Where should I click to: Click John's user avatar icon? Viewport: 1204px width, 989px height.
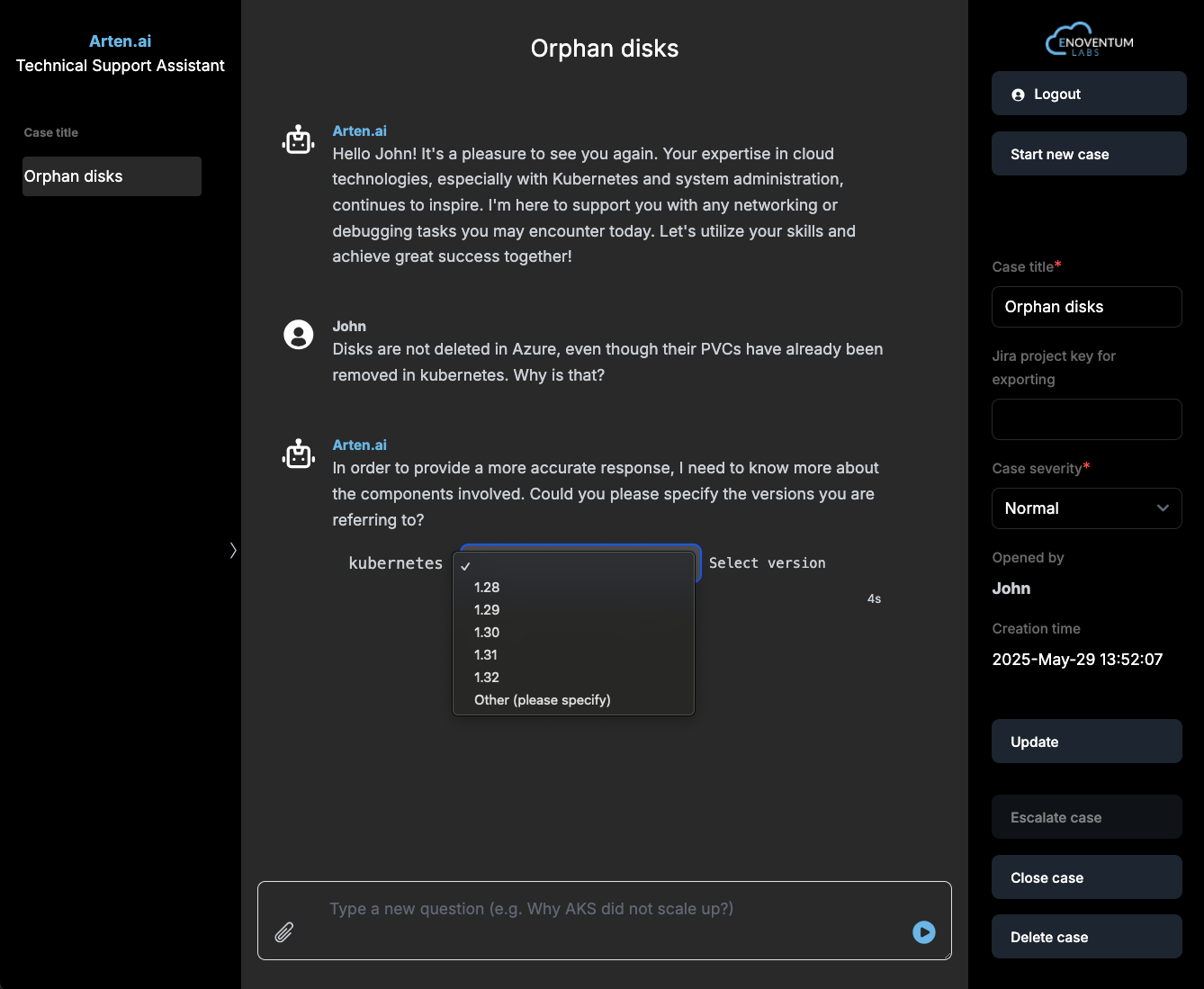(x=299, y=335)
